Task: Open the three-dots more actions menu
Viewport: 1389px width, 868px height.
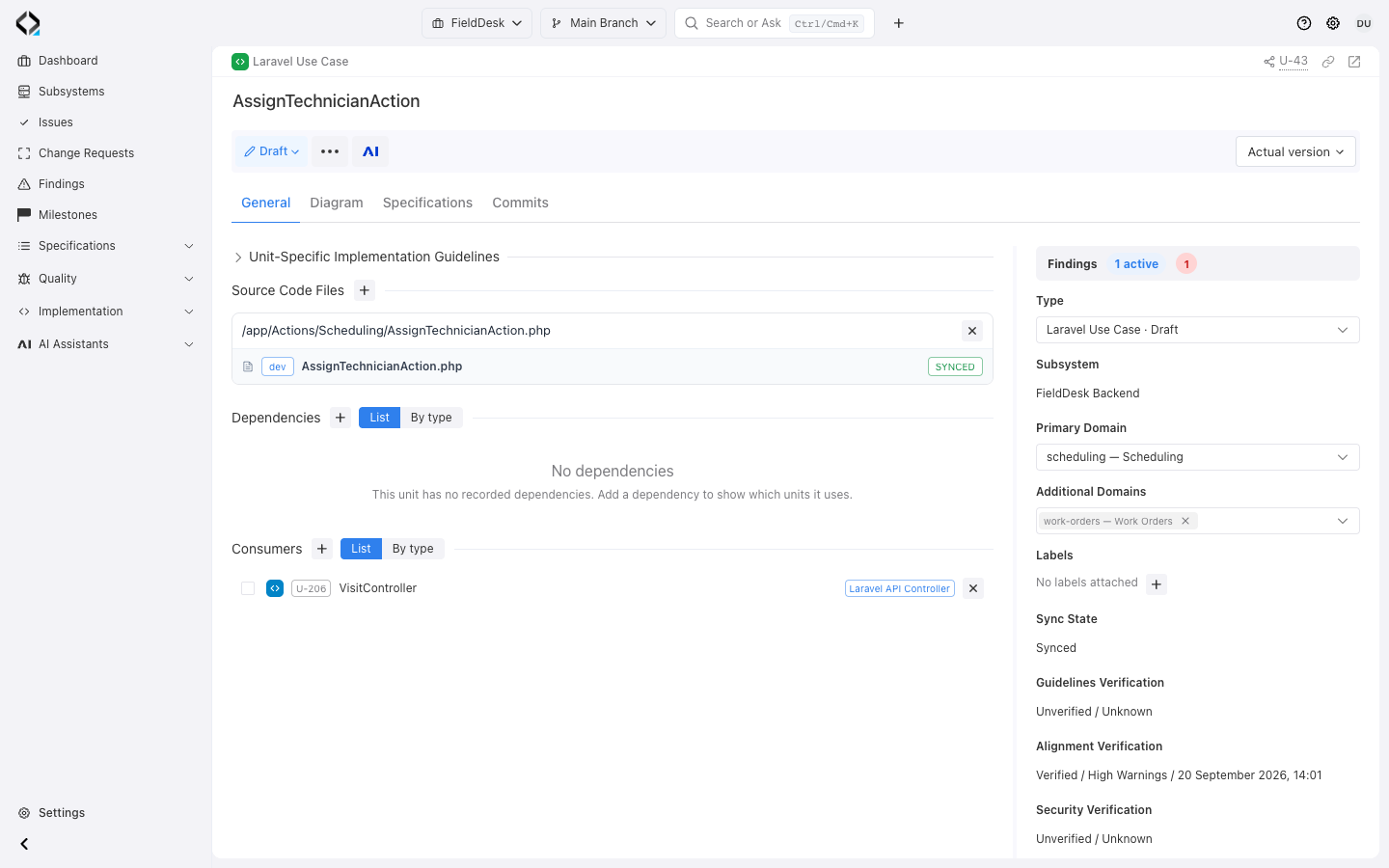Action: tap(330, 151)
